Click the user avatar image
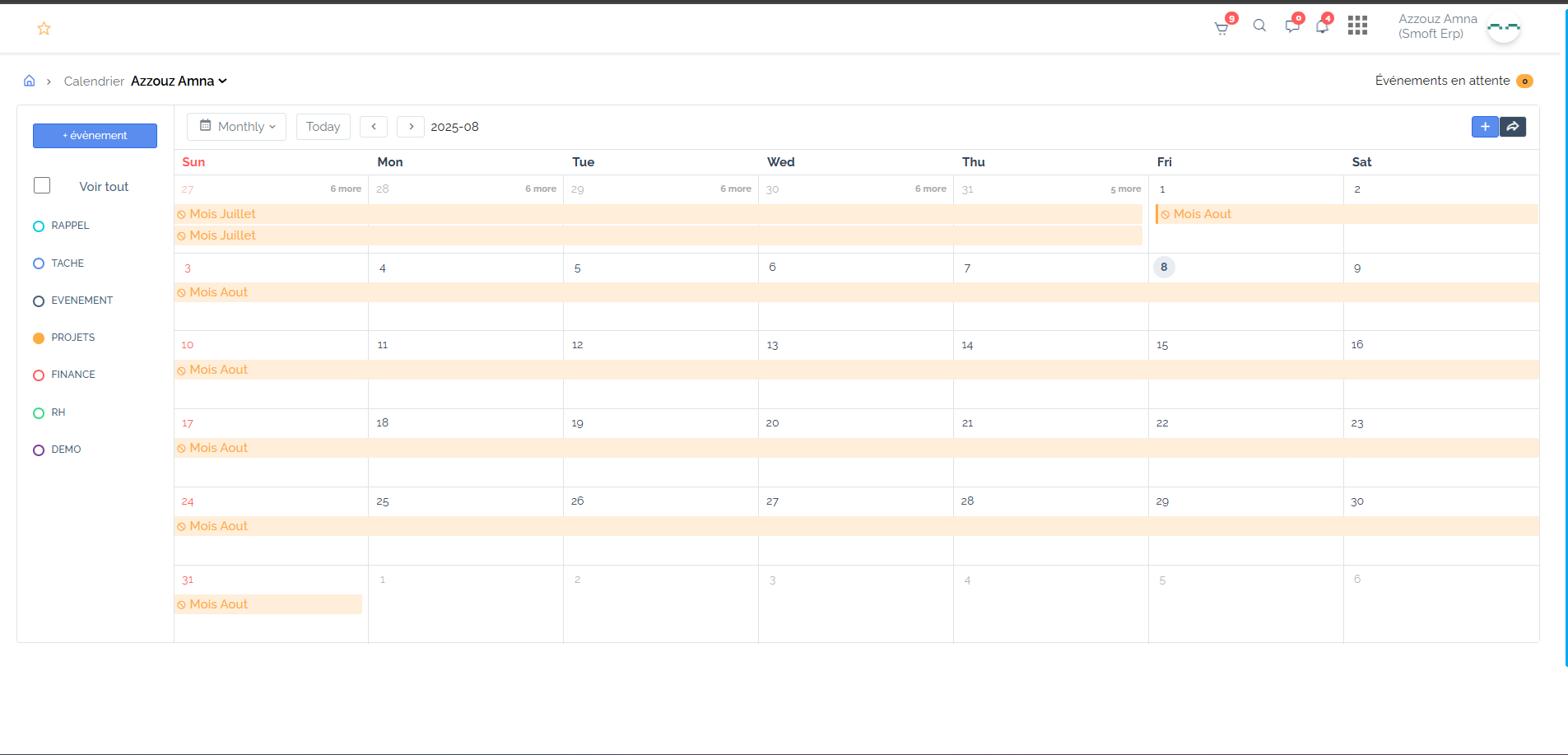Viewport: 1568px width, 755px height. click(x=1504, y=27)
